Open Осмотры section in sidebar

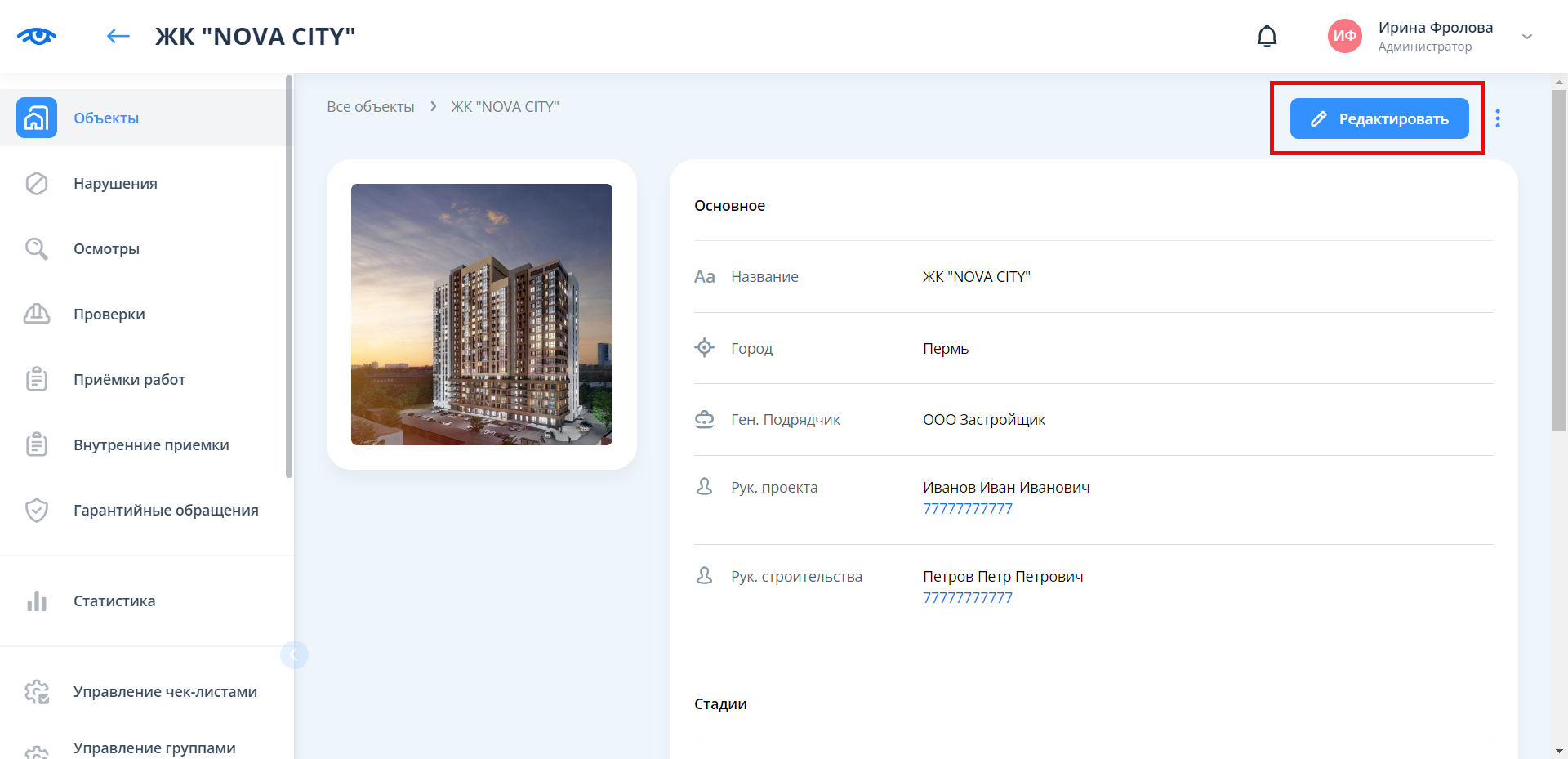pyautogui.click(x=106, y=249)
